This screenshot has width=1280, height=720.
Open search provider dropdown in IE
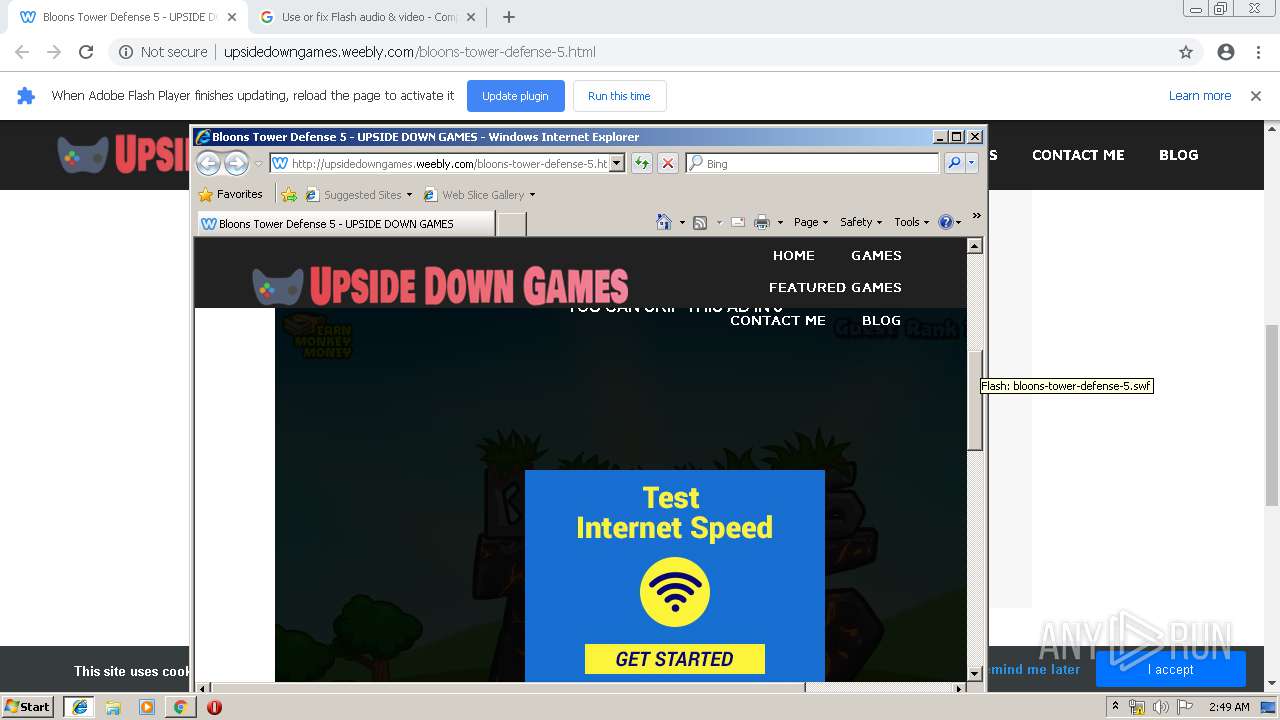pyautogui.click(x=971, y=163)
